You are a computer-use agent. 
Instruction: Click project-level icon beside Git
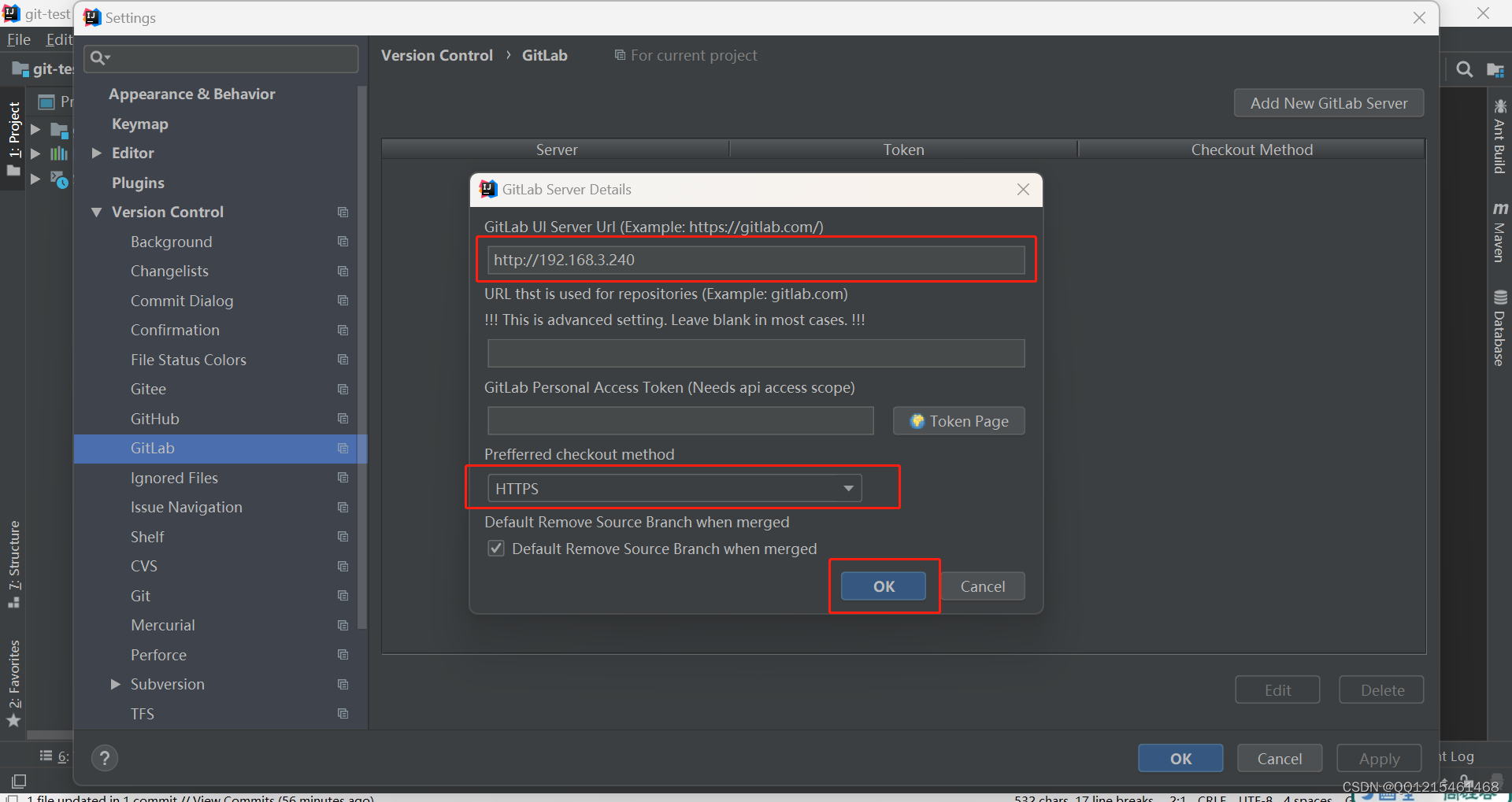(x=343, y=596)
